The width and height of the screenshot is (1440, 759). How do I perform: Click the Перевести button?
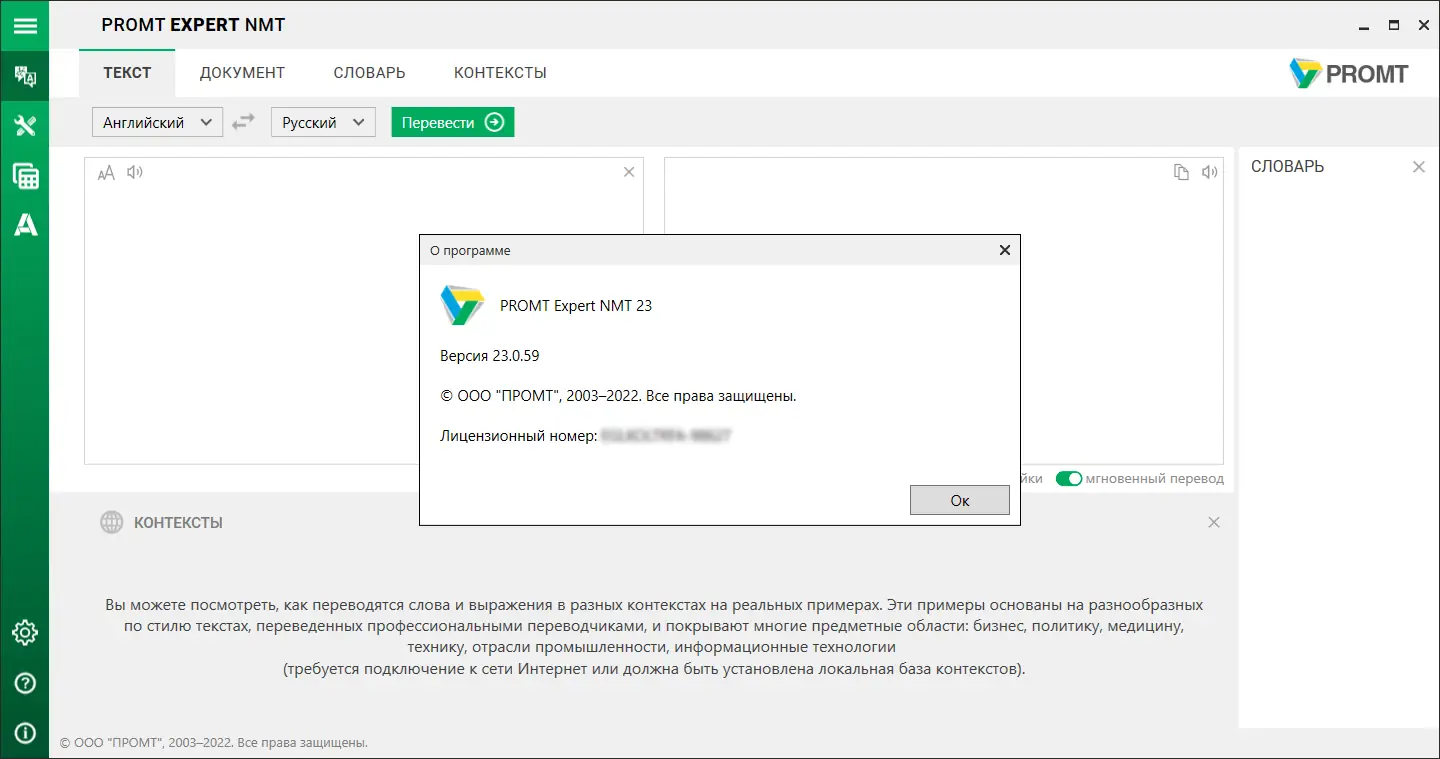(x=452, y=122)
